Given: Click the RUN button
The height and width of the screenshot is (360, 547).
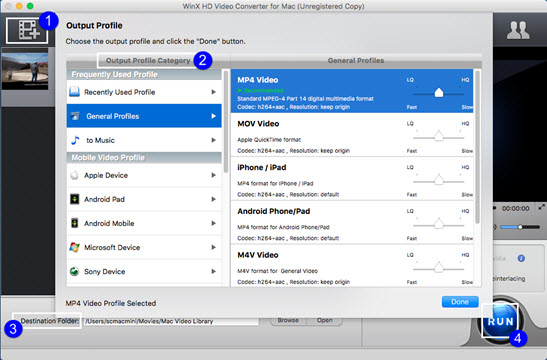Looking at the screenshot, I should pyautogui.click(x=500, y=321).
